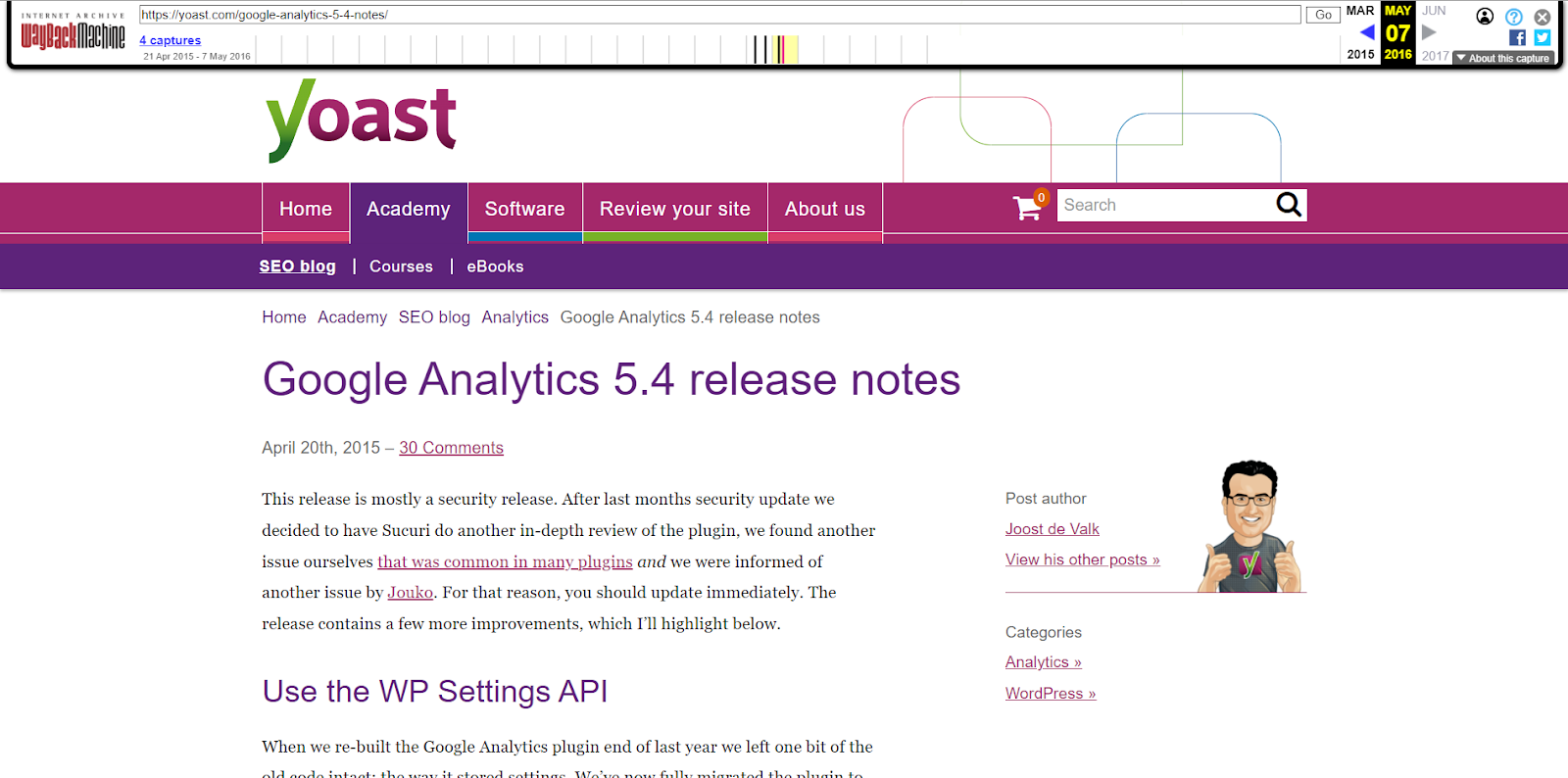Click the 'Categories' label

tap(1044, 633)
